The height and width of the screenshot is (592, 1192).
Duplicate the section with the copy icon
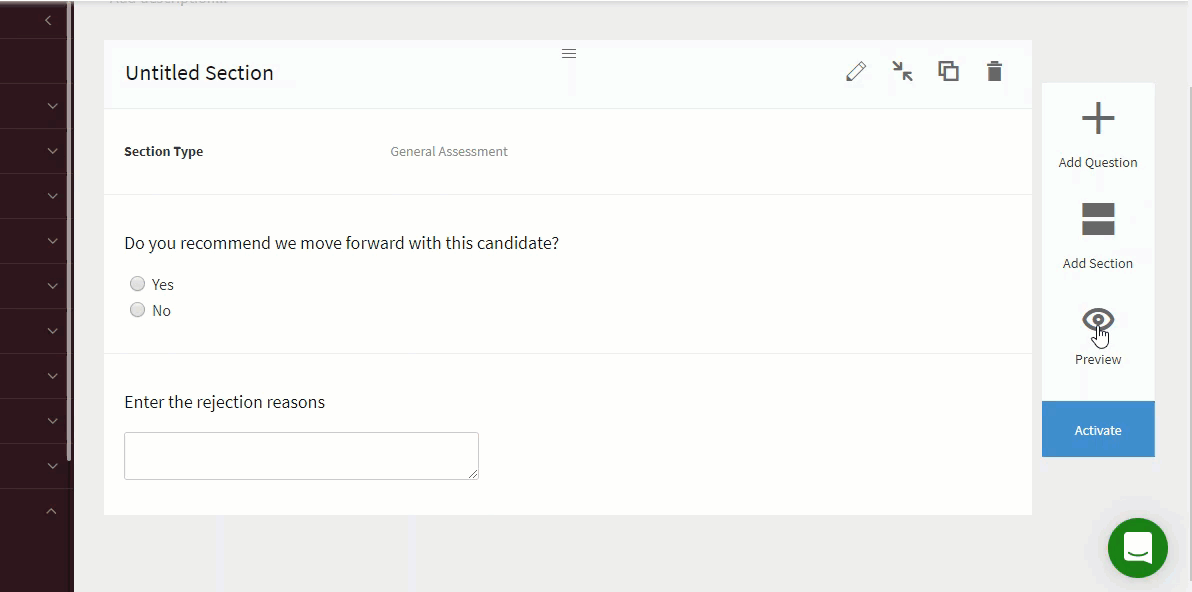(x=948, y=71)
